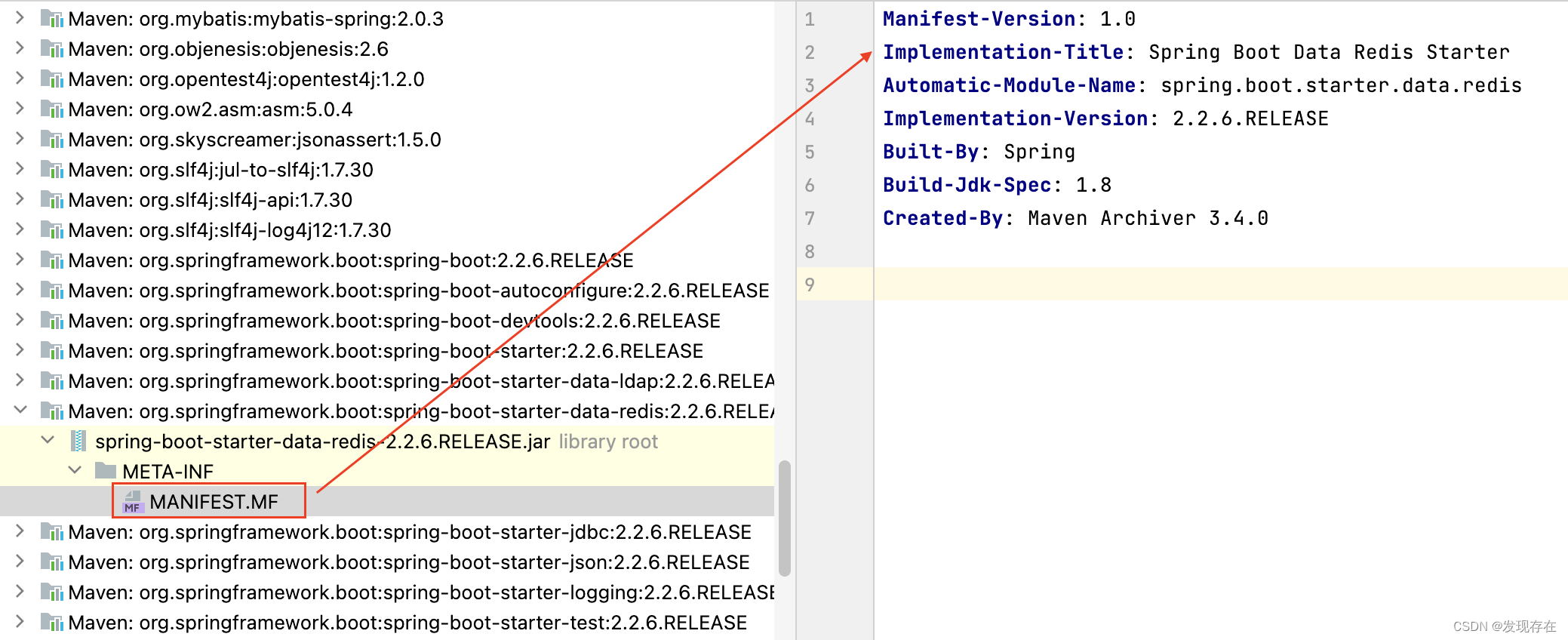Expand the spring-boot-devtools node

(20, 320)
